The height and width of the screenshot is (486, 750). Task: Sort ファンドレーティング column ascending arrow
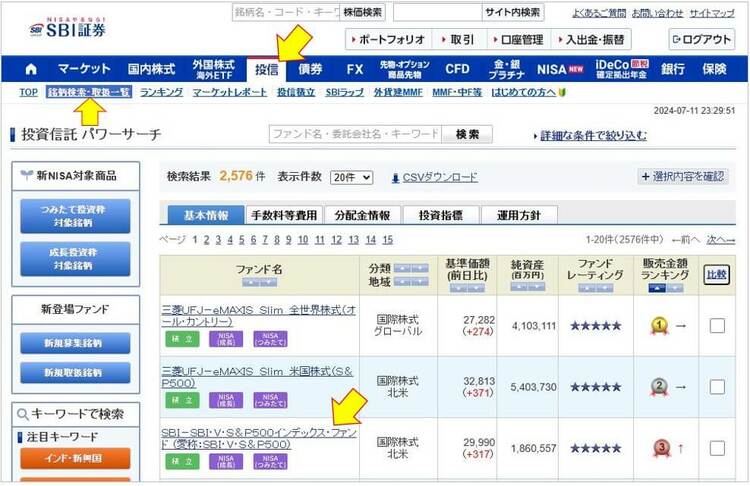586,288
